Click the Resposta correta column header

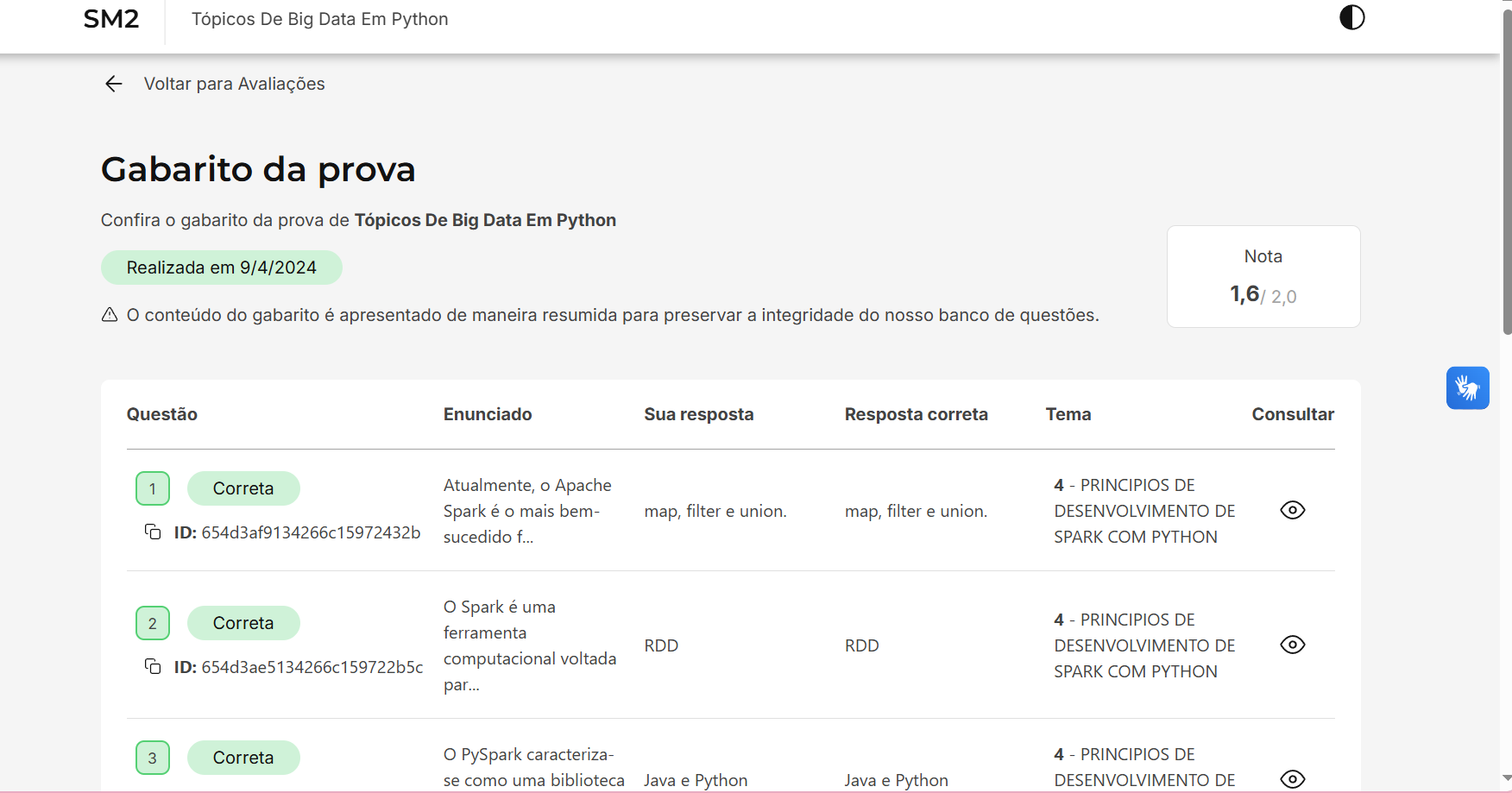[x=917, y=414]
